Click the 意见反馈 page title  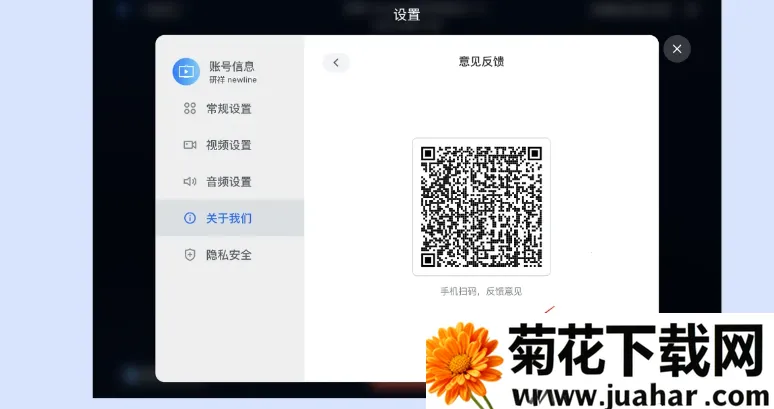[481, 62]
